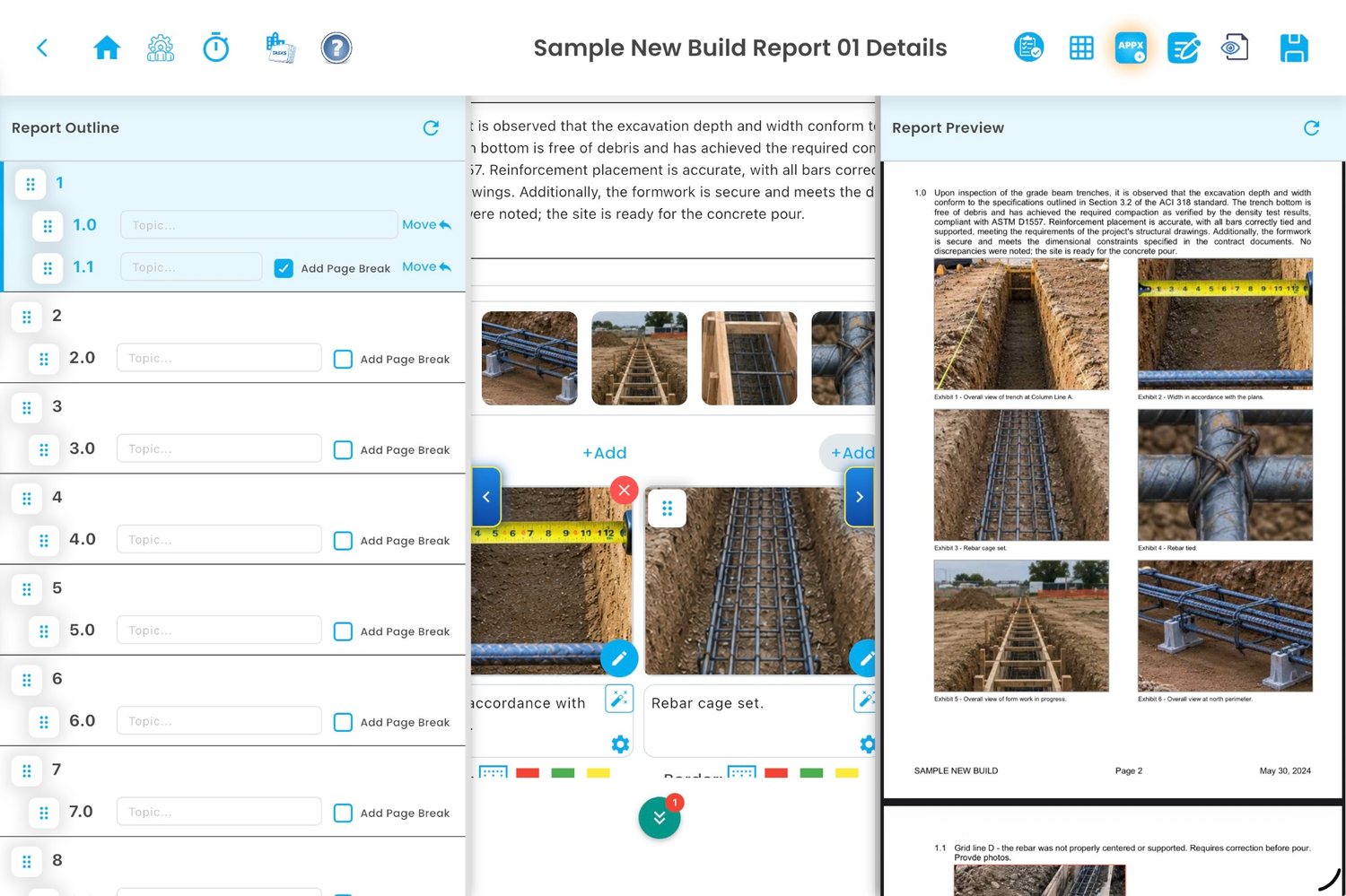Remove tape measure photo with red X
The image size is (1346, 896).
[x=624, y=490]
